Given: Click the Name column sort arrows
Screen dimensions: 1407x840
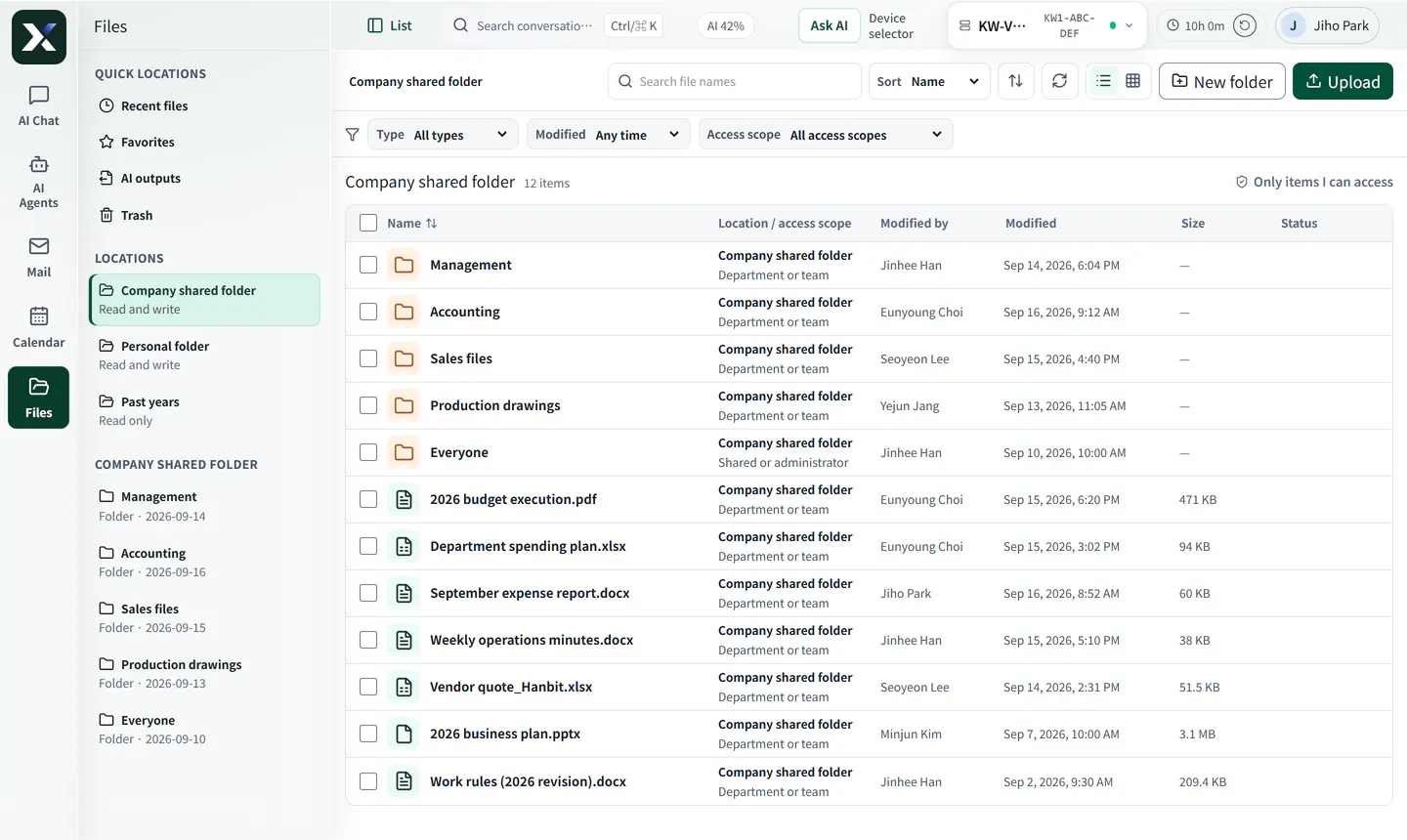Looking at the screenshot, I should pos(431,224).
